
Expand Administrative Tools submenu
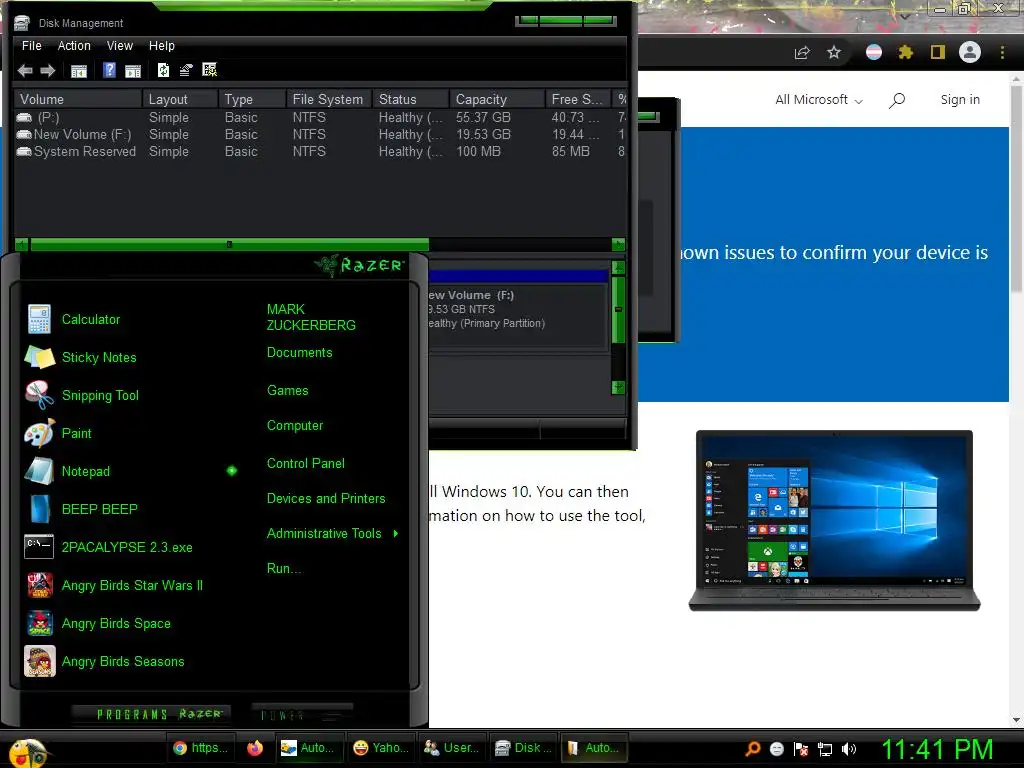point(332,534)
